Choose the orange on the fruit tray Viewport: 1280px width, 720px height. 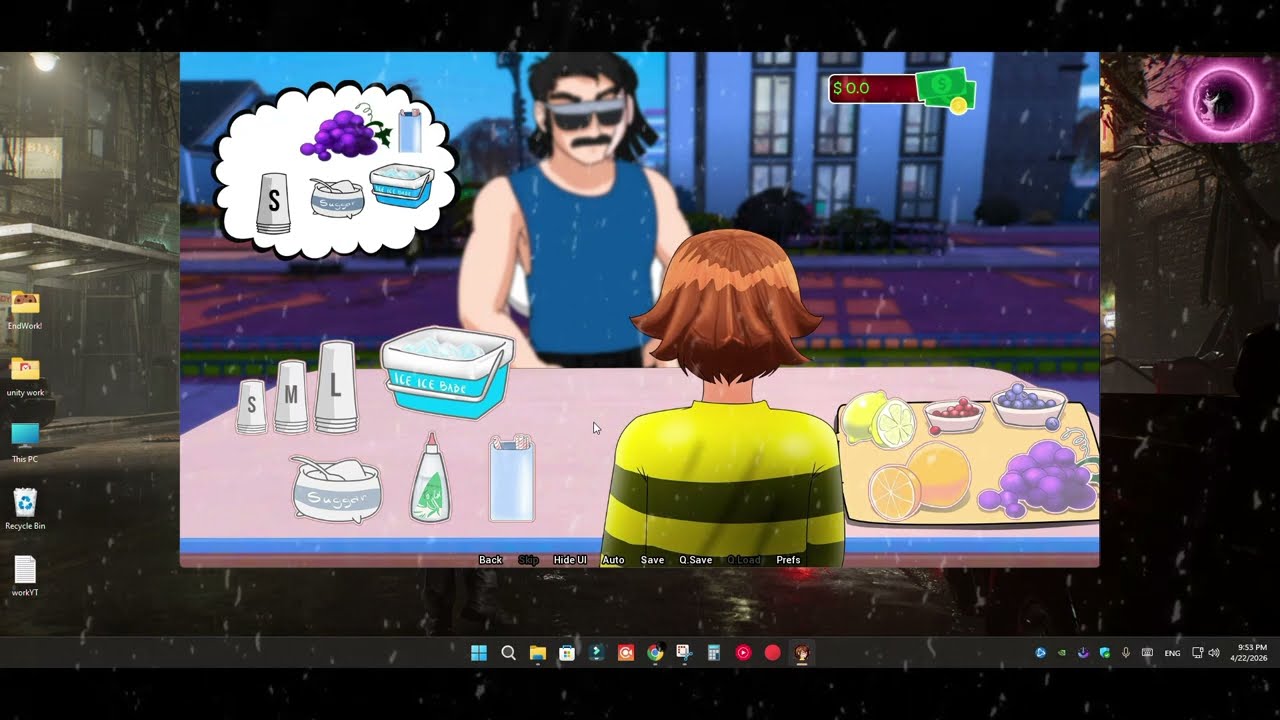(x=918, y=481)
